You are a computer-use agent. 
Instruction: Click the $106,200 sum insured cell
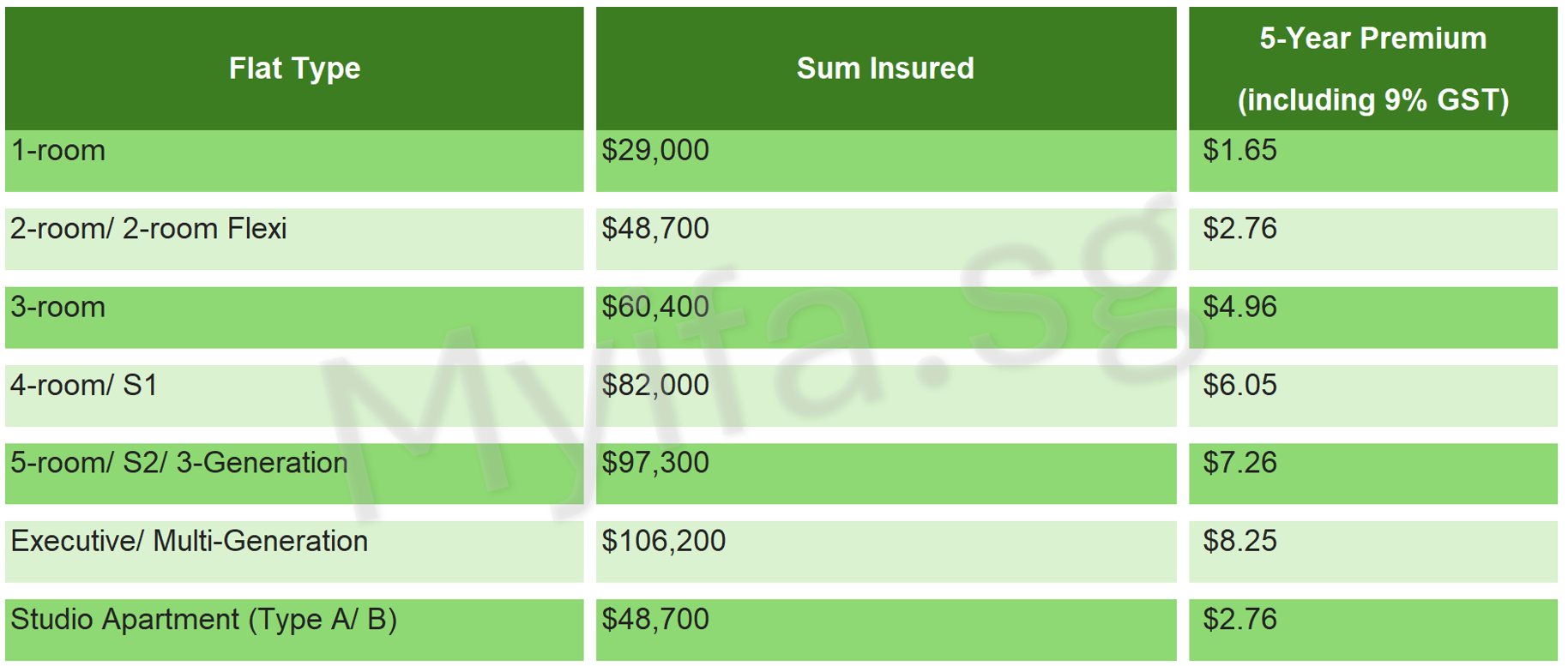[663, 542]
